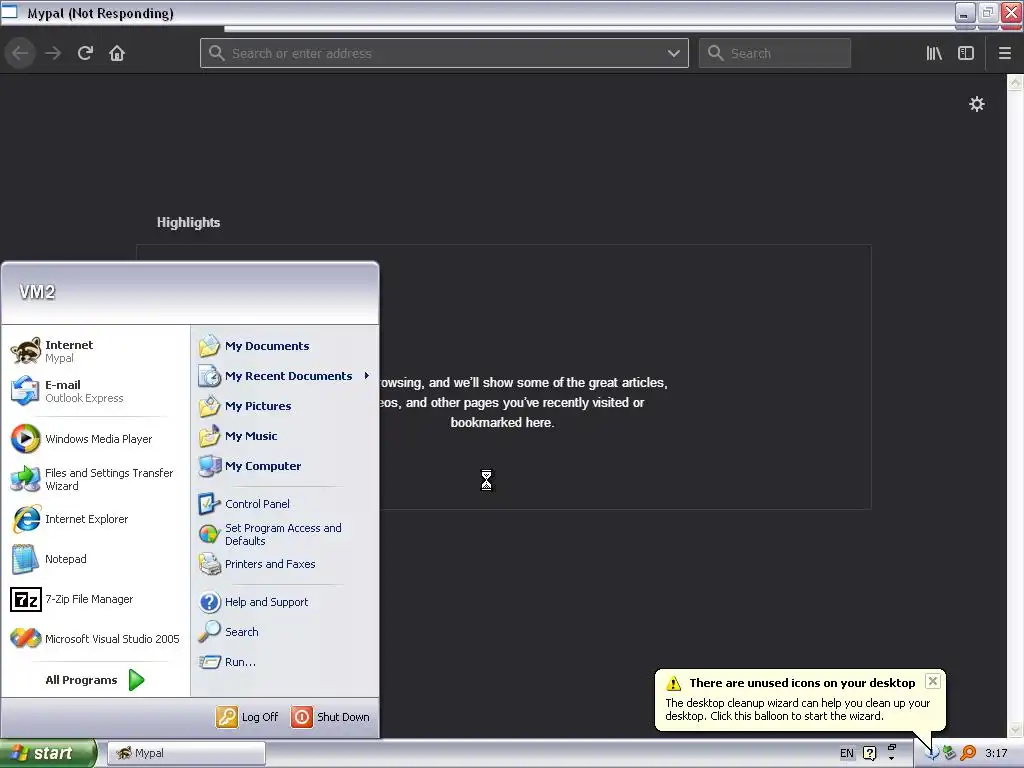Click the Start button
This screenshot has width=1024, height=768.
pyautogui.click(x=48, y=753)
